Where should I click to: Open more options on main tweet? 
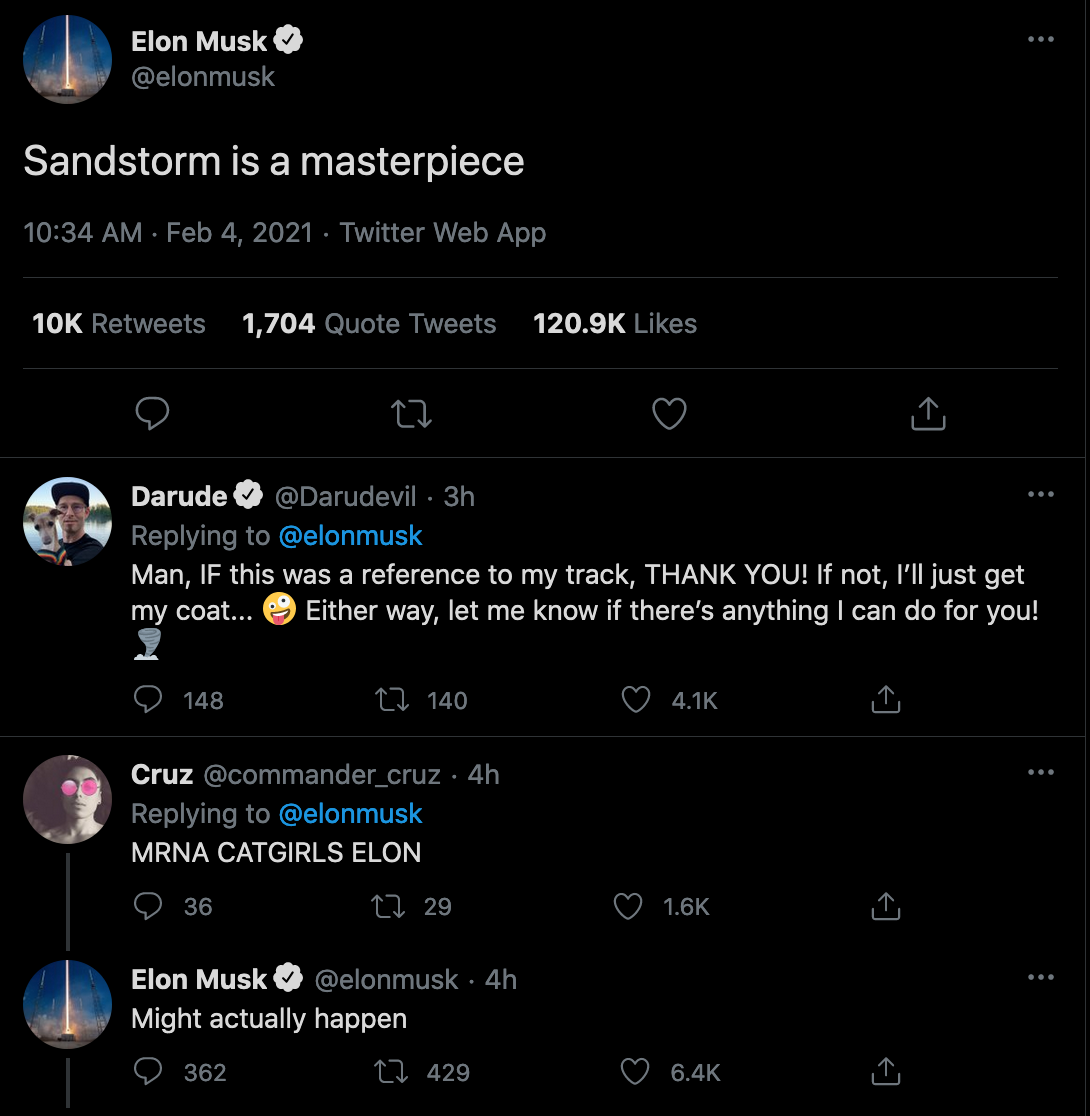(1040, 40)
